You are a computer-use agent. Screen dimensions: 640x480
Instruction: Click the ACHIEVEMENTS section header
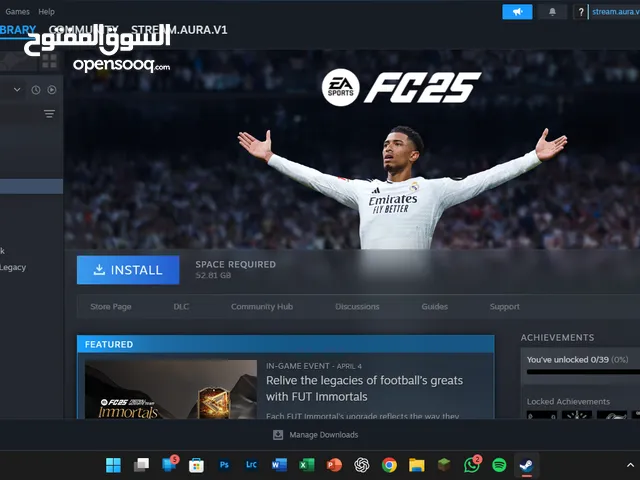tap(558, 338)
